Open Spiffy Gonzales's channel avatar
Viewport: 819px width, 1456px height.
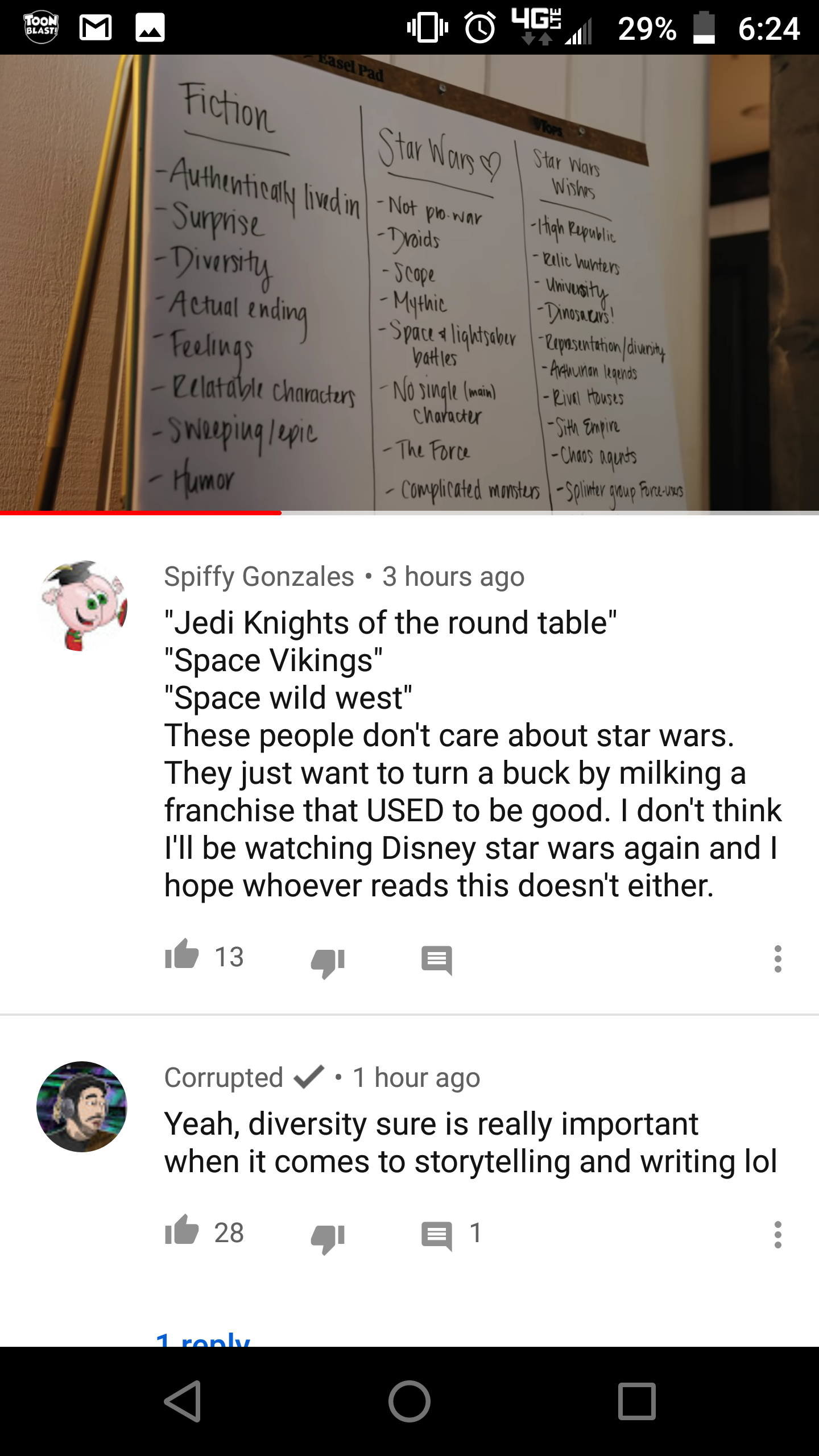(82, 606)
